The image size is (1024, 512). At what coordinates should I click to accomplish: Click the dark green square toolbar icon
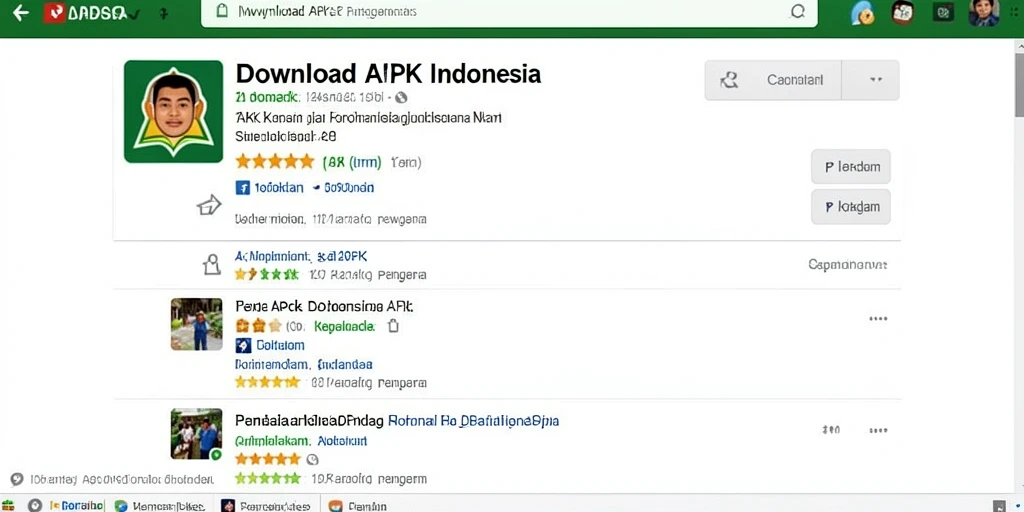[942, 12]
